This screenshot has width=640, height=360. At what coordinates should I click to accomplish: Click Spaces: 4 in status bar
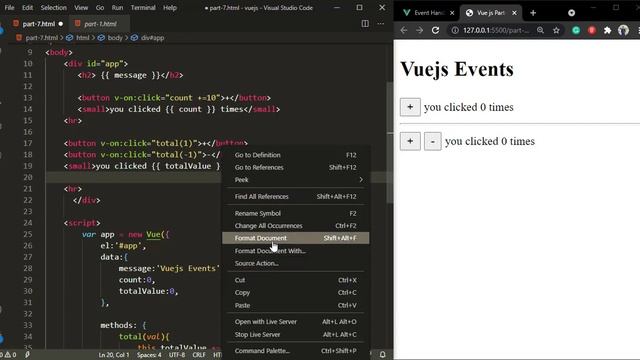pos(149,355)
